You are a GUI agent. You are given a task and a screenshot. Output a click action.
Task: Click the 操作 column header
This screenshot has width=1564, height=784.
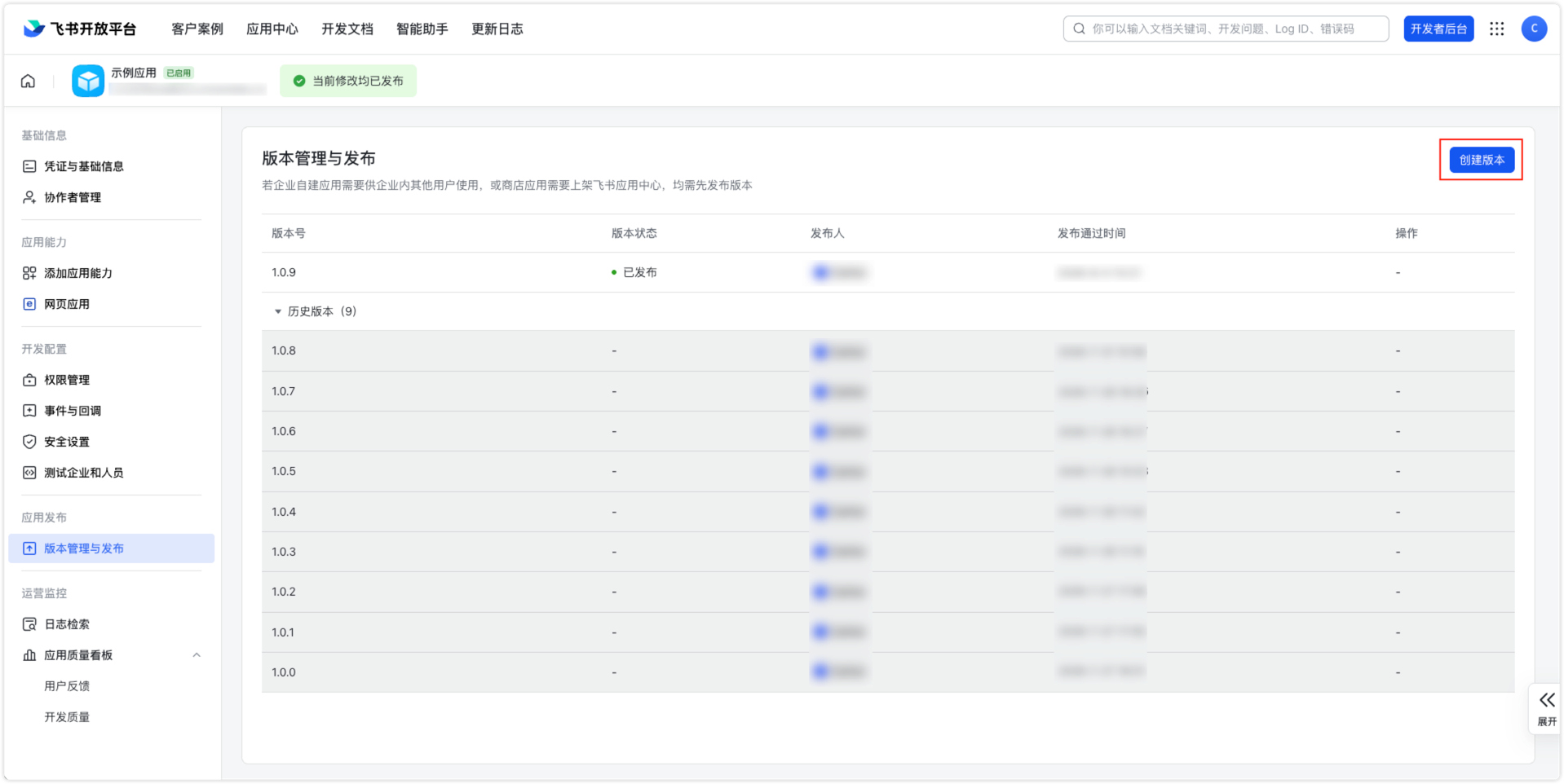pyautogui.click(x=1407, y=233)
